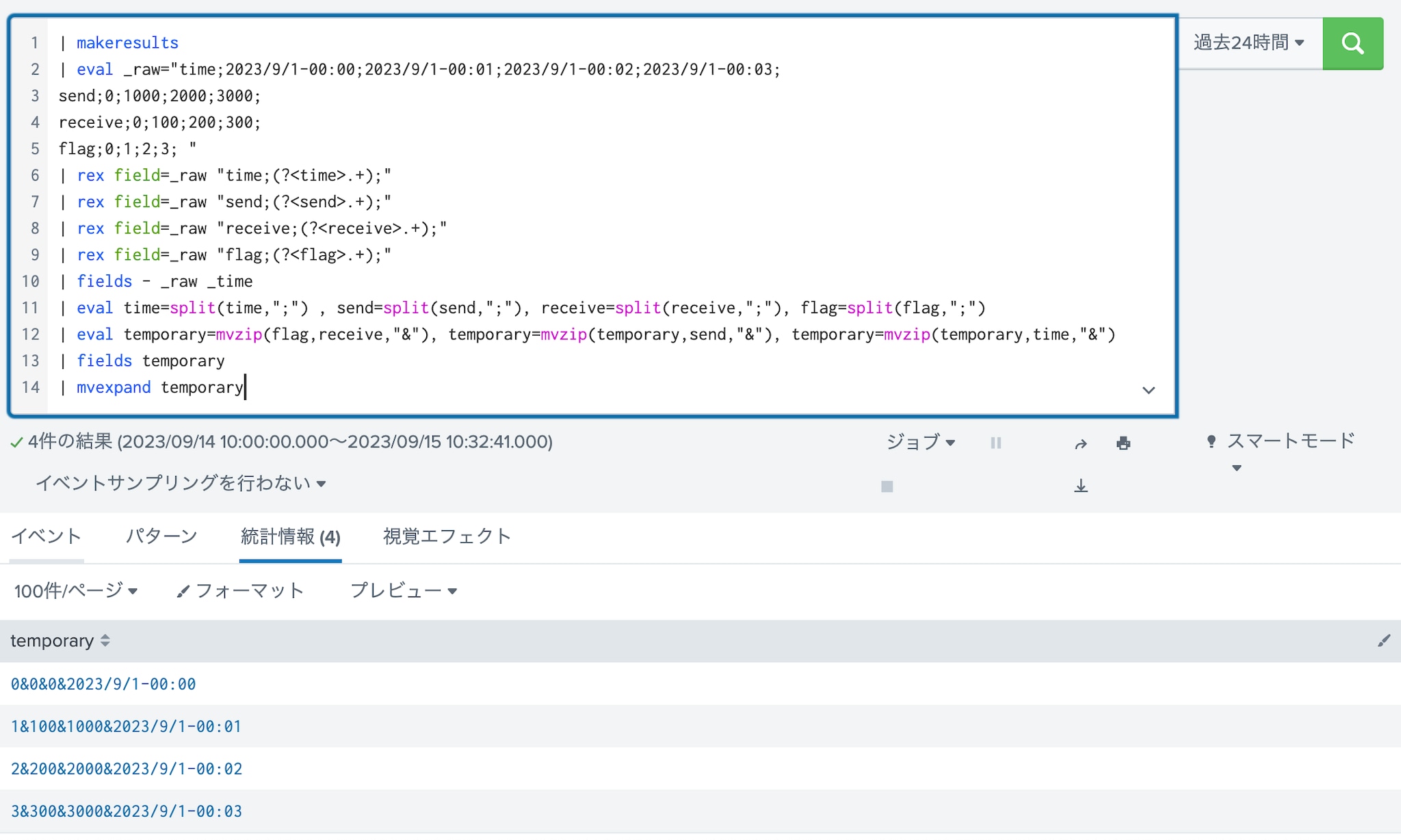The width and height of the screenshot is (1401, 840).
Task: Click the makeresults command on line 1
Action: 127,42
